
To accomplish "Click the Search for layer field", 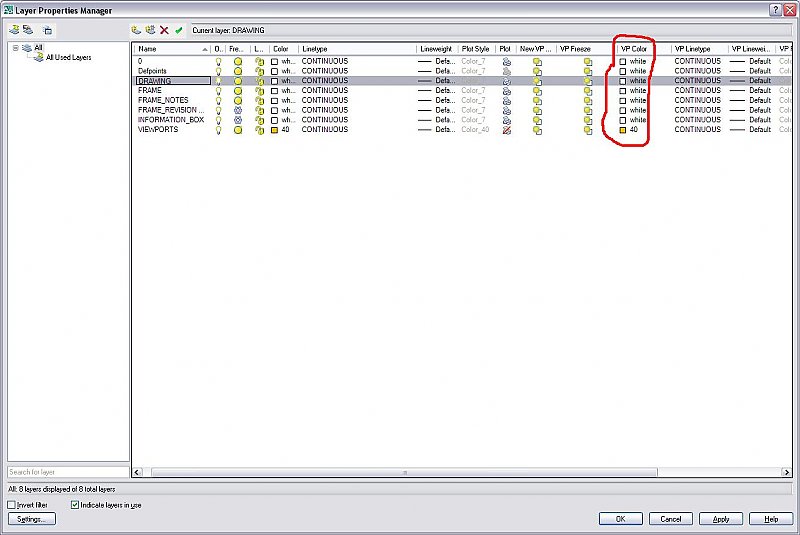I will 68,472.
